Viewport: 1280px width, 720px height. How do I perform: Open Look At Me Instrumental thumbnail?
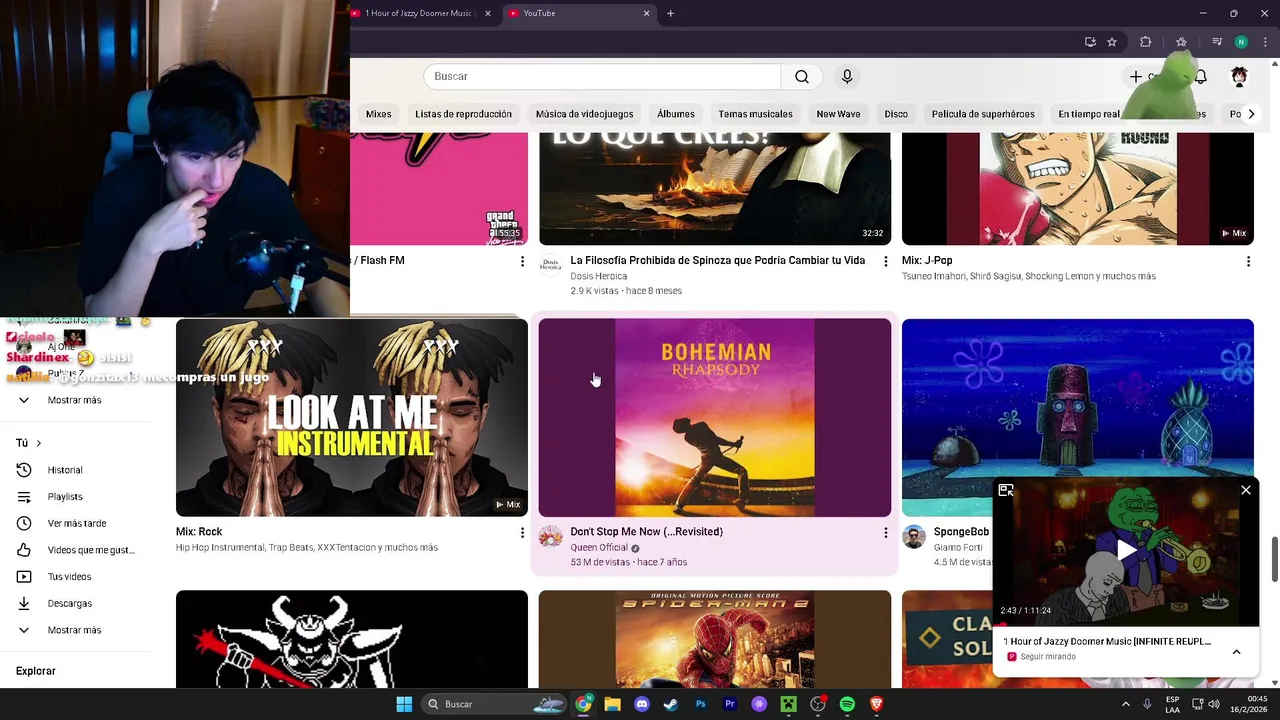pyautogui.click(x=352, y=417)
